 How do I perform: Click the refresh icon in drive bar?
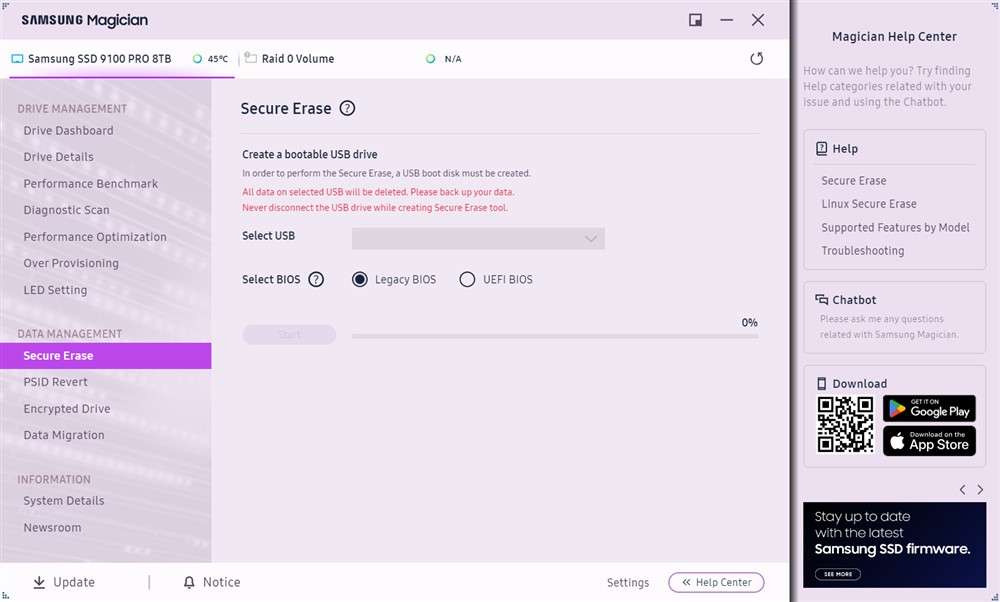click(x=756, y=59)
